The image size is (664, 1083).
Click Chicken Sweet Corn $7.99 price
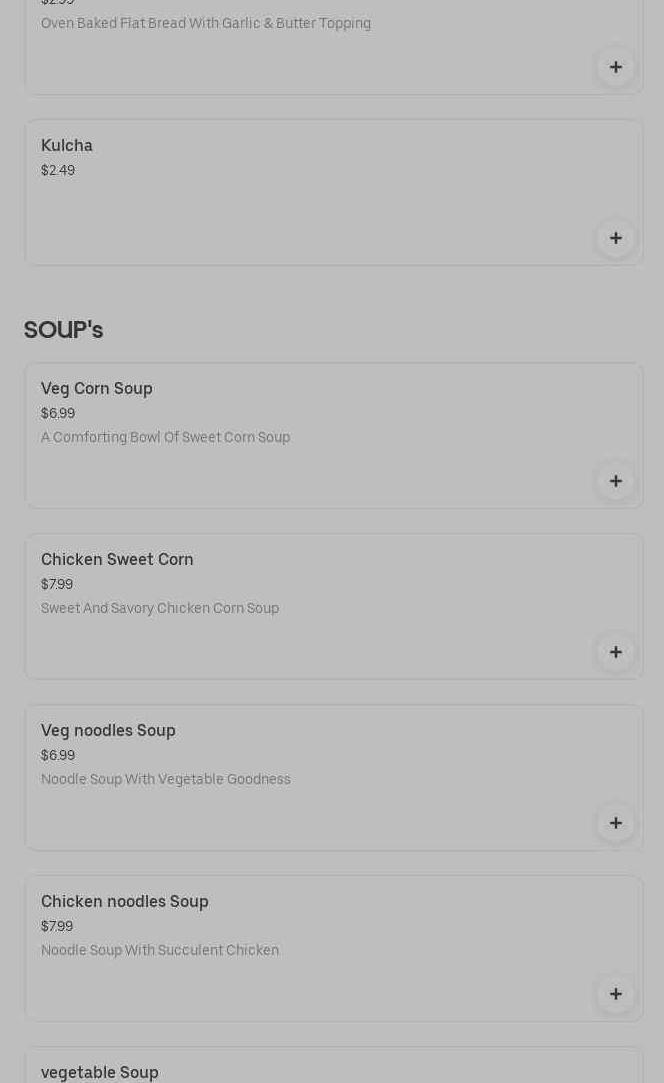pyautogui.click(x=57, y=585)
